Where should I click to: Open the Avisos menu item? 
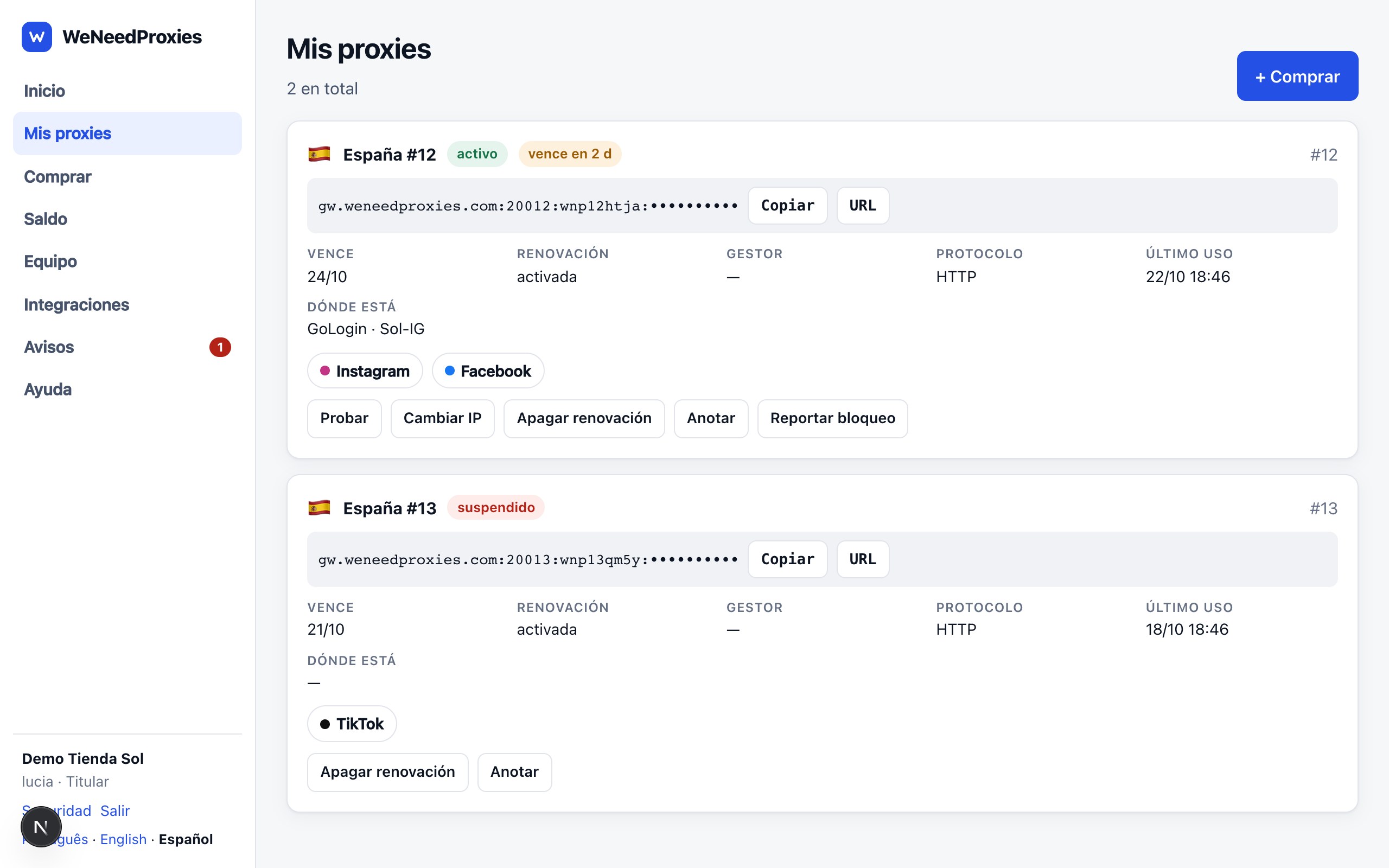[128, 347]
